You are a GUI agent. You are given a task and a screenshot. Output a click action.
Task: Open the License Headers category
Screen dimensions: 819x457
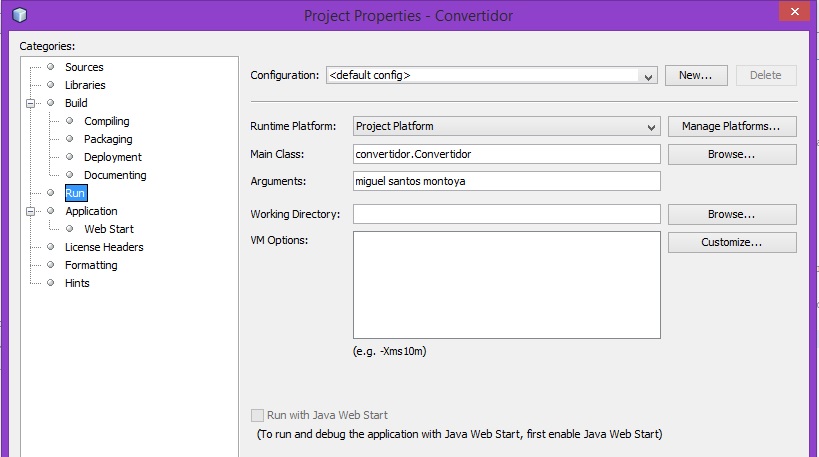click(x=104, y=247)
